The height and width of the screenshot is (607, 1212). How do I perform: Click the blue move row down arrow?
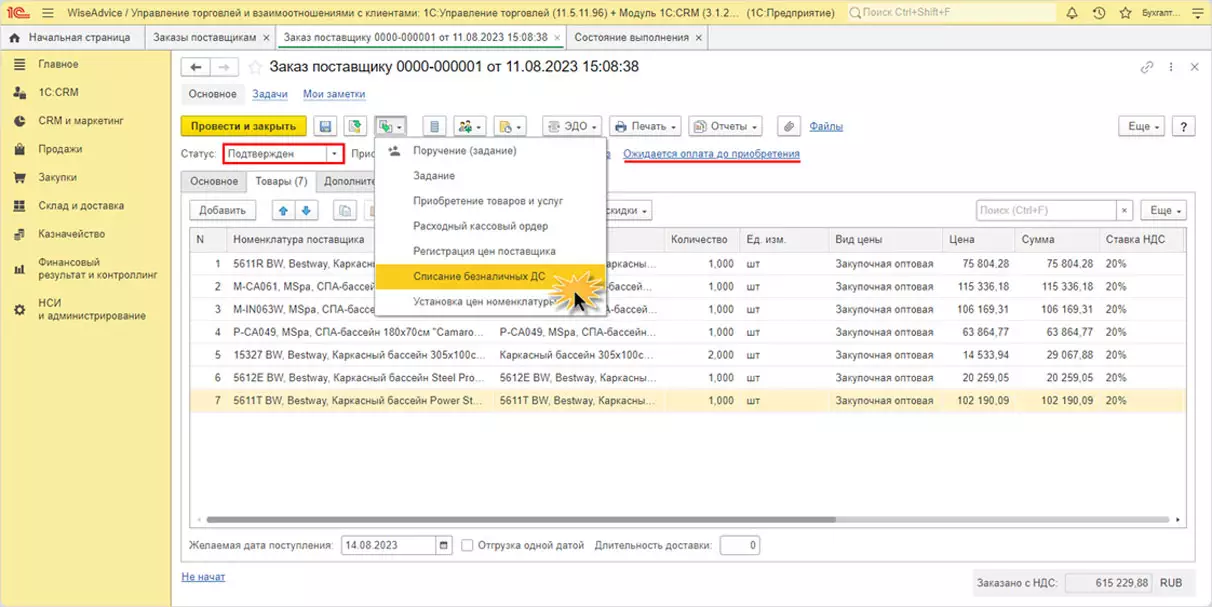pyautogui.click(x=306, y=211)
